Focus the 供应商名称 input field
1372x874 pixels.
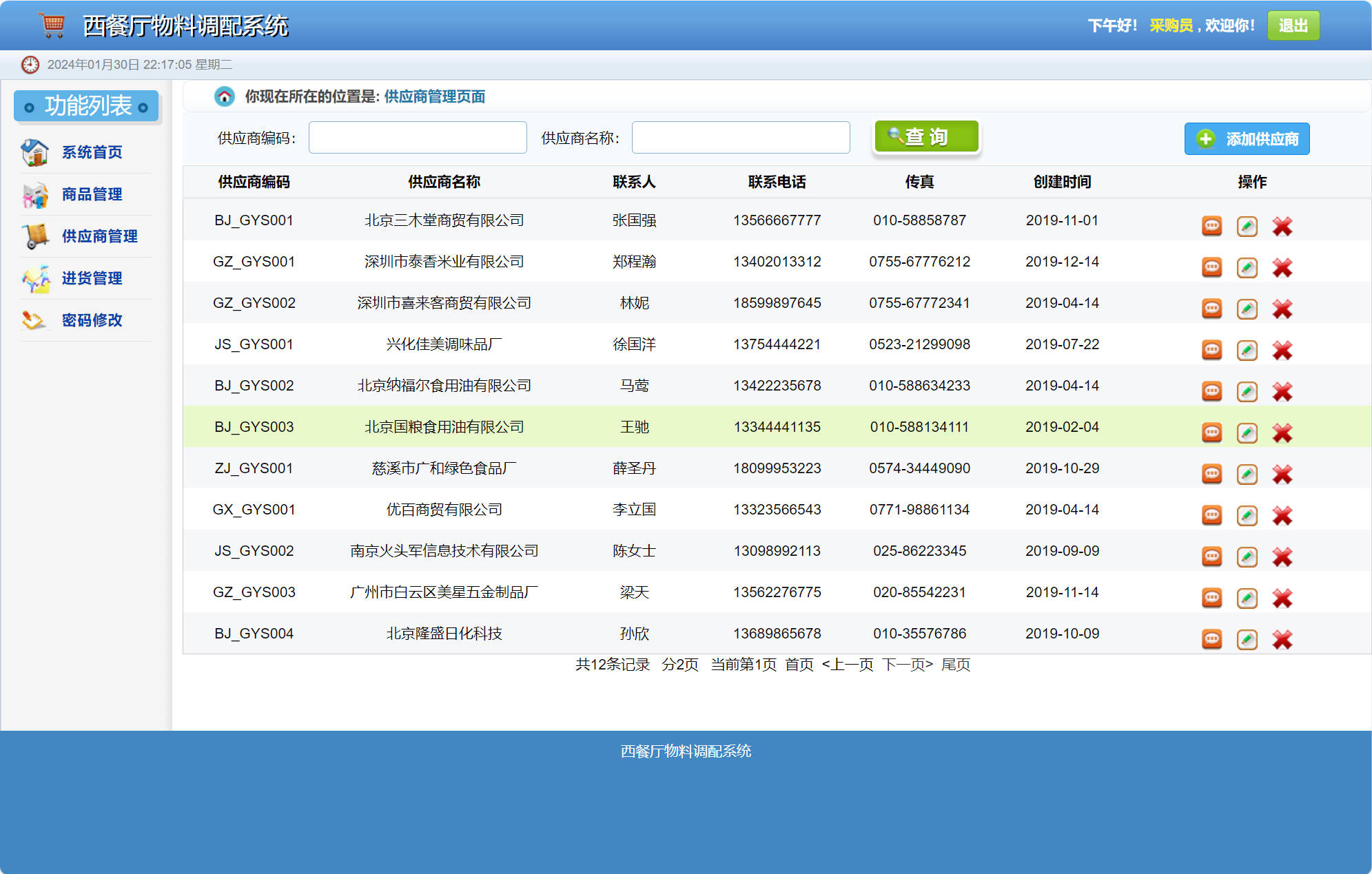point(740,138)
